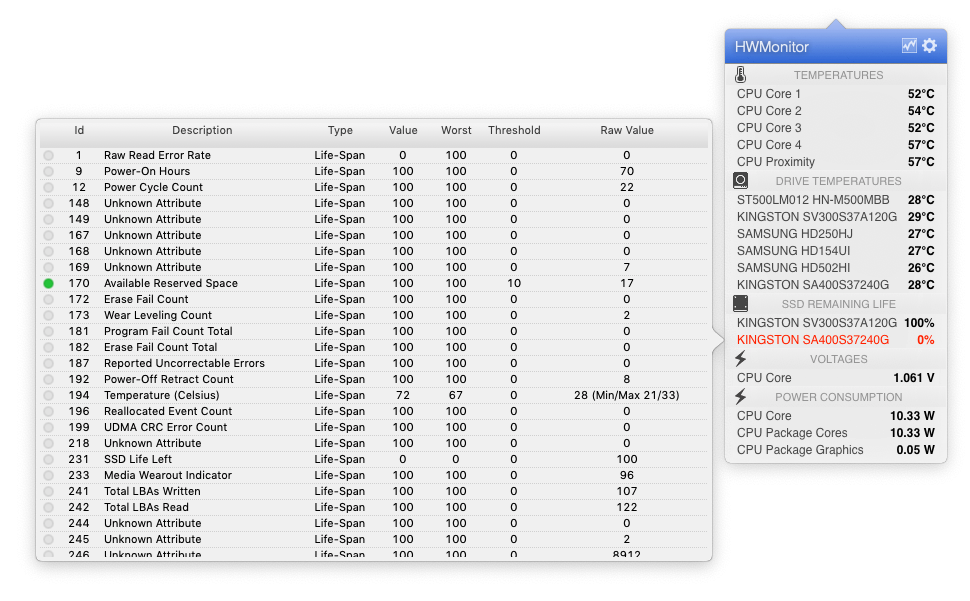Click the status dot for Total LBAs Read

48,507
